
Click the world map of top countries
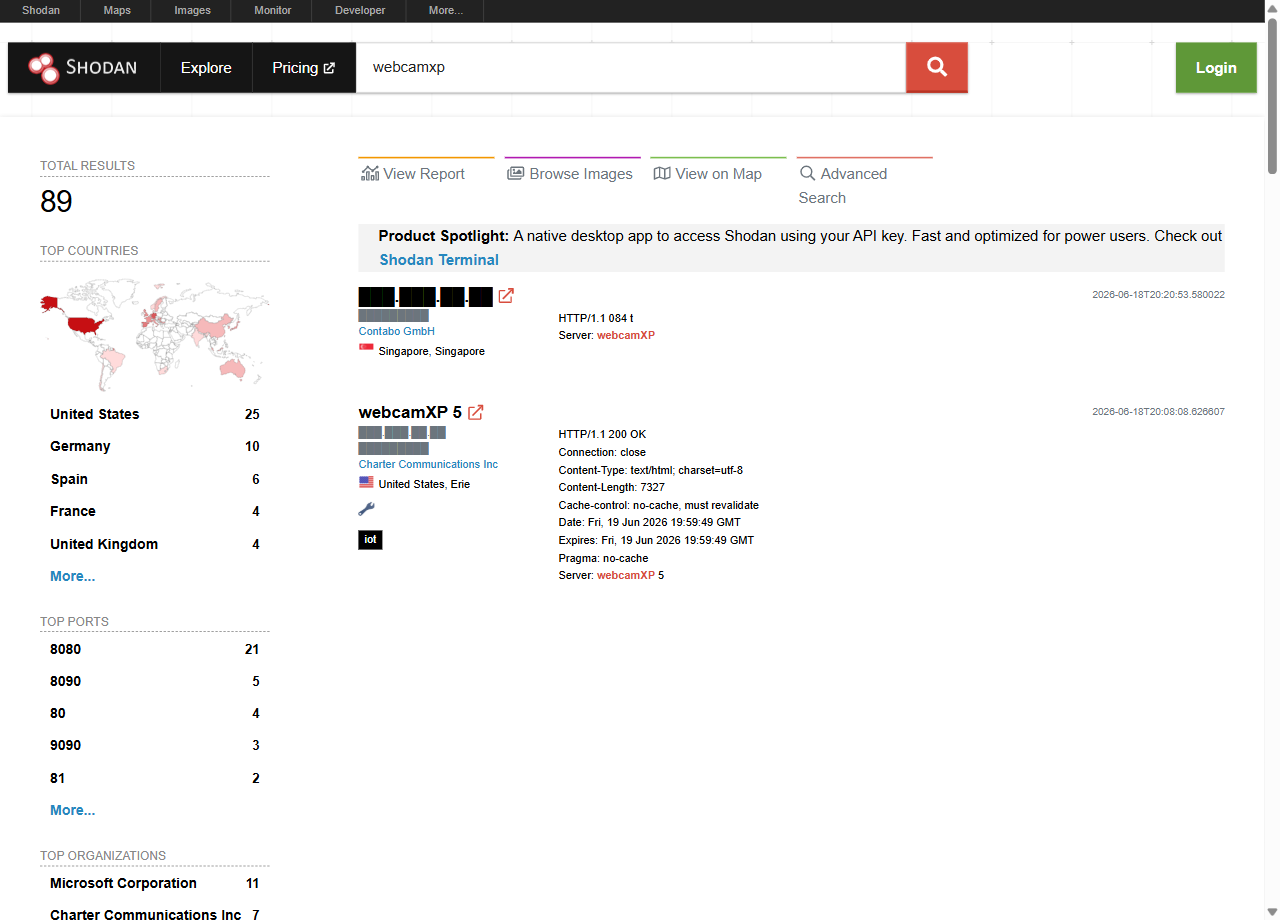tap(155, 334)
